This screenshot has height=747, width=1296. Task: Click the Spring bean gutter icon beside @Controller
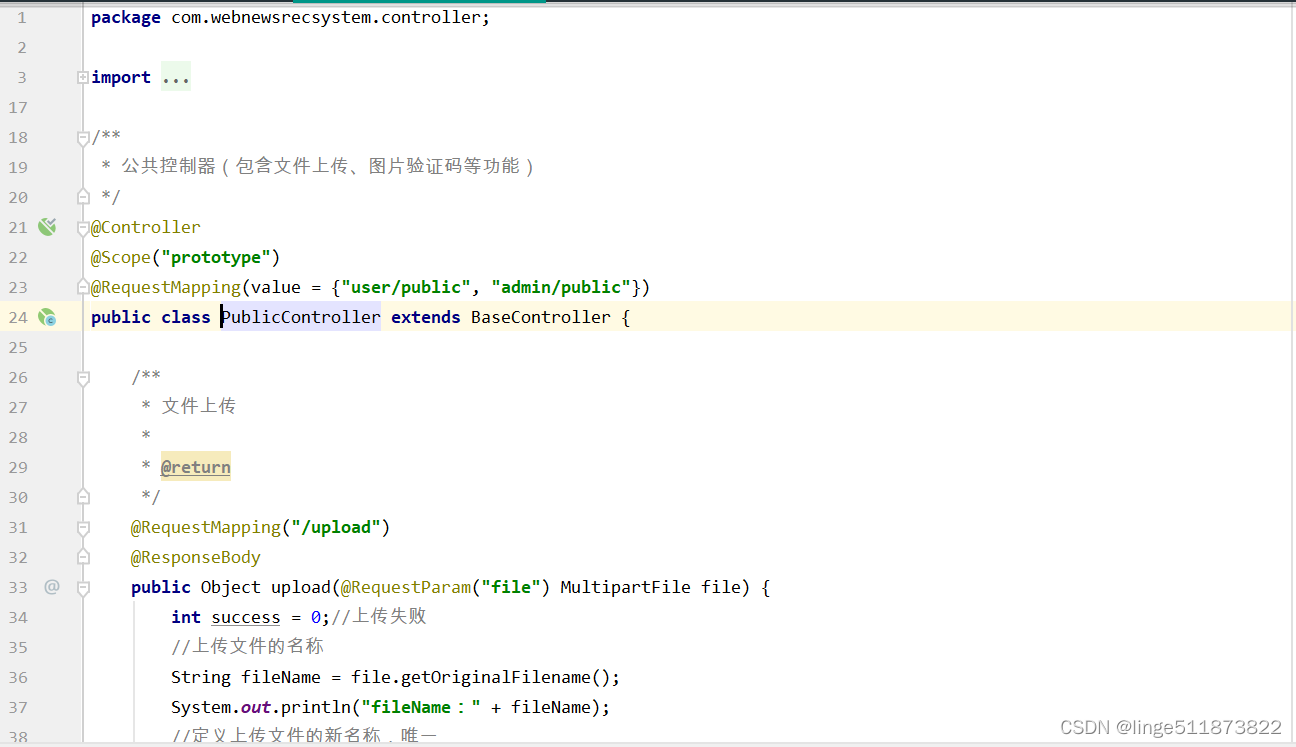47,227
